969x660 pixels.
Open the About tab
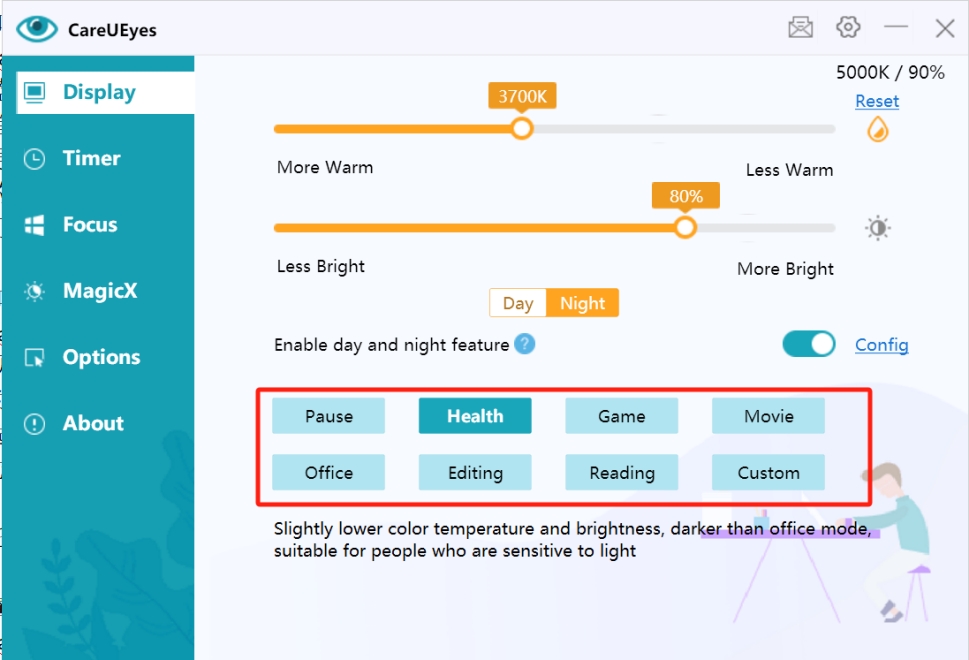click(92, 423)
